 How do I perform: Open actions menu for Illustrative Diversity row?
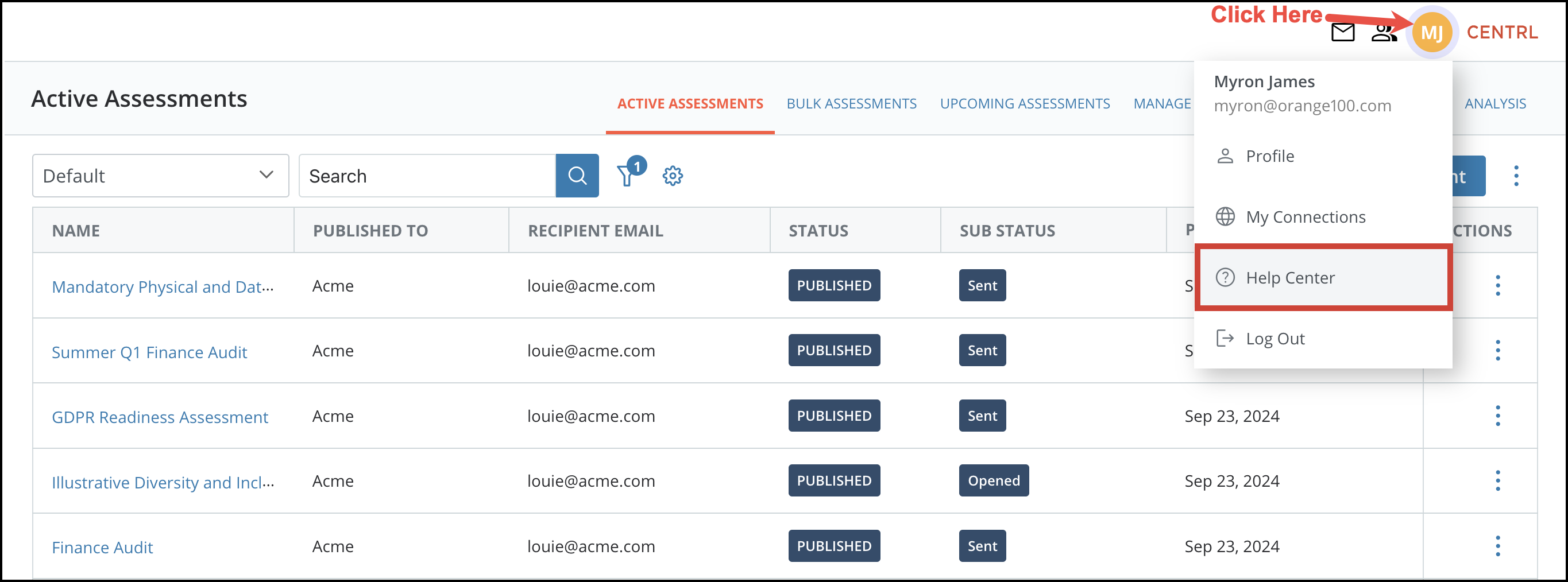click(x=1497, y=480)
